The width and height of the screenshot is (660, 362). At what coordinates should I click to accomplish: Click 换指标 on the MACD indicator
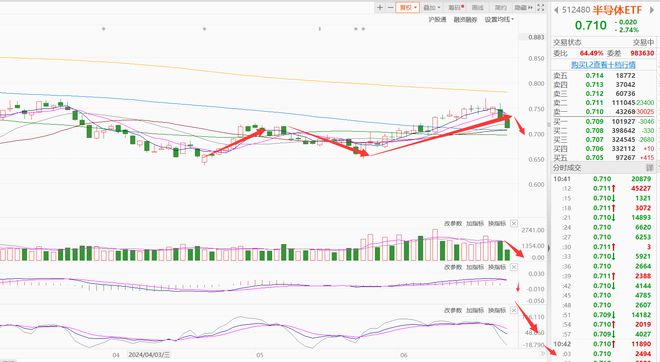[497, 267]
